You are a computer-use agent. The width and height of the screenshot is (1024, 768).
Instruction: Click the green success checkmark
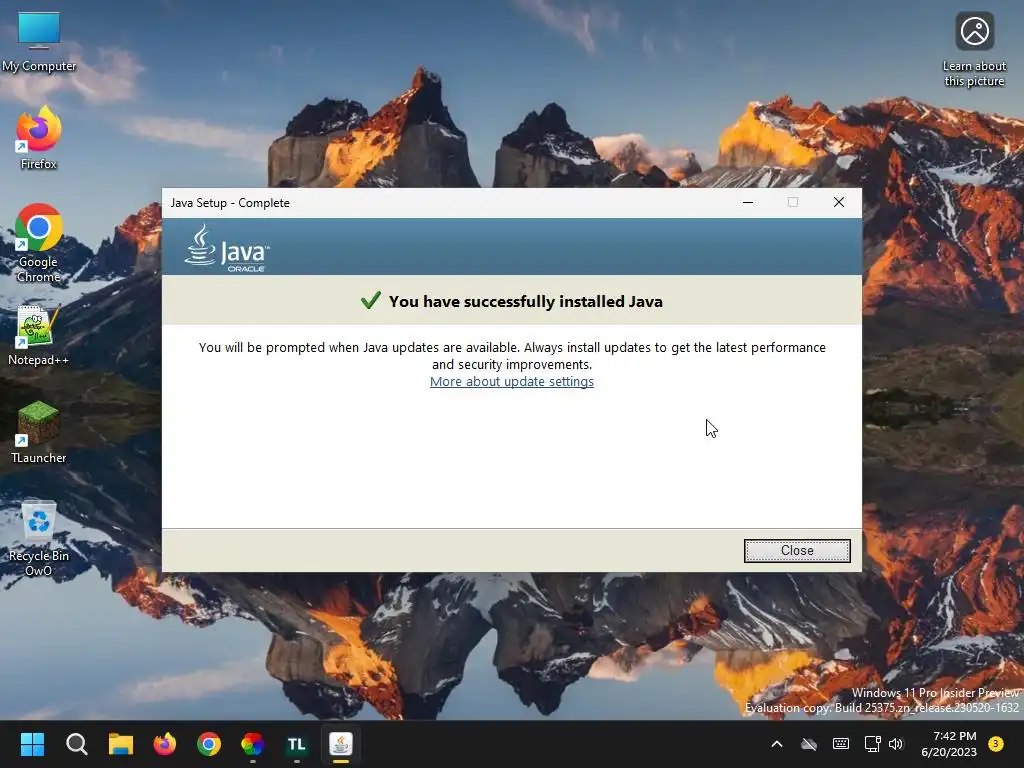(x=370, y=300)
